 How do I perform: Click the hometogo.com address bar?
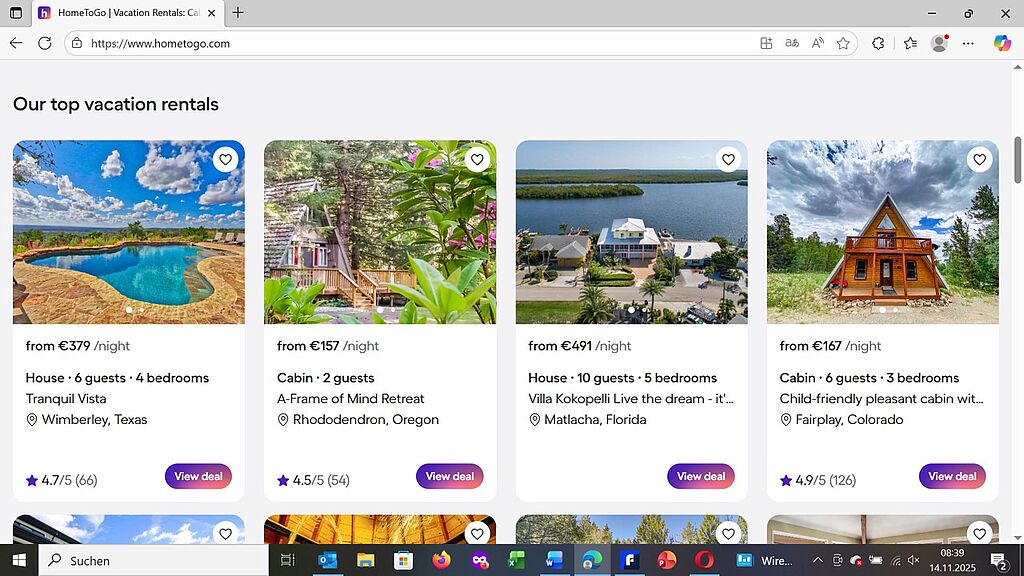tap(400, 43)
